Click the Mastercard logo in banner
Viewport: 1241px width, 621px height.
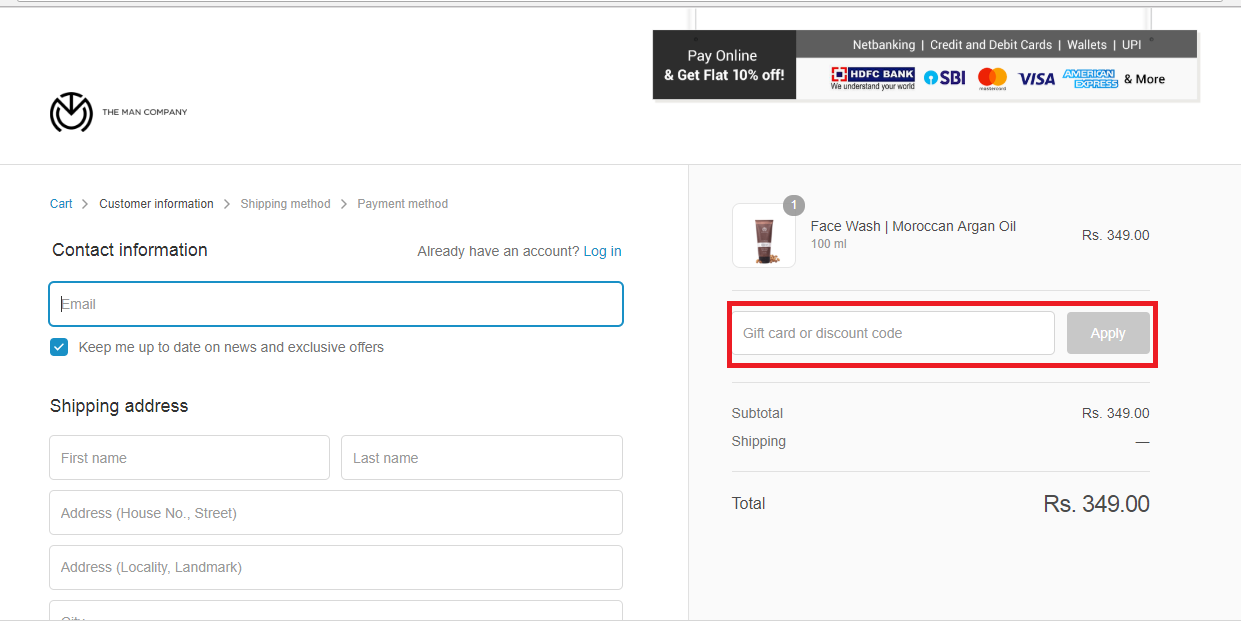point(992,79)
